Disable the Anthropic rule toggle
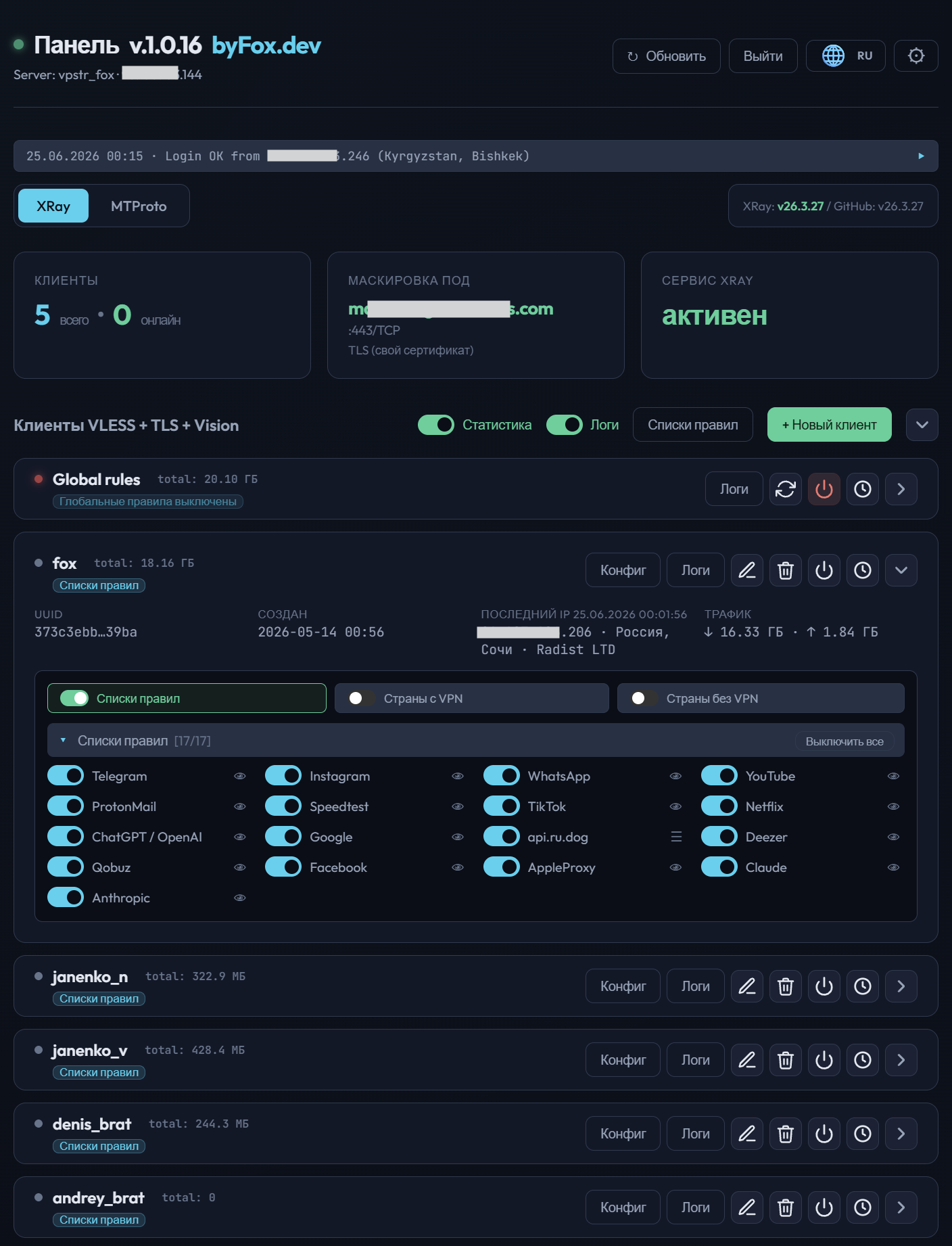Image resolution: width=952 pixels, height=1246 pixels. tap(66, 898)
